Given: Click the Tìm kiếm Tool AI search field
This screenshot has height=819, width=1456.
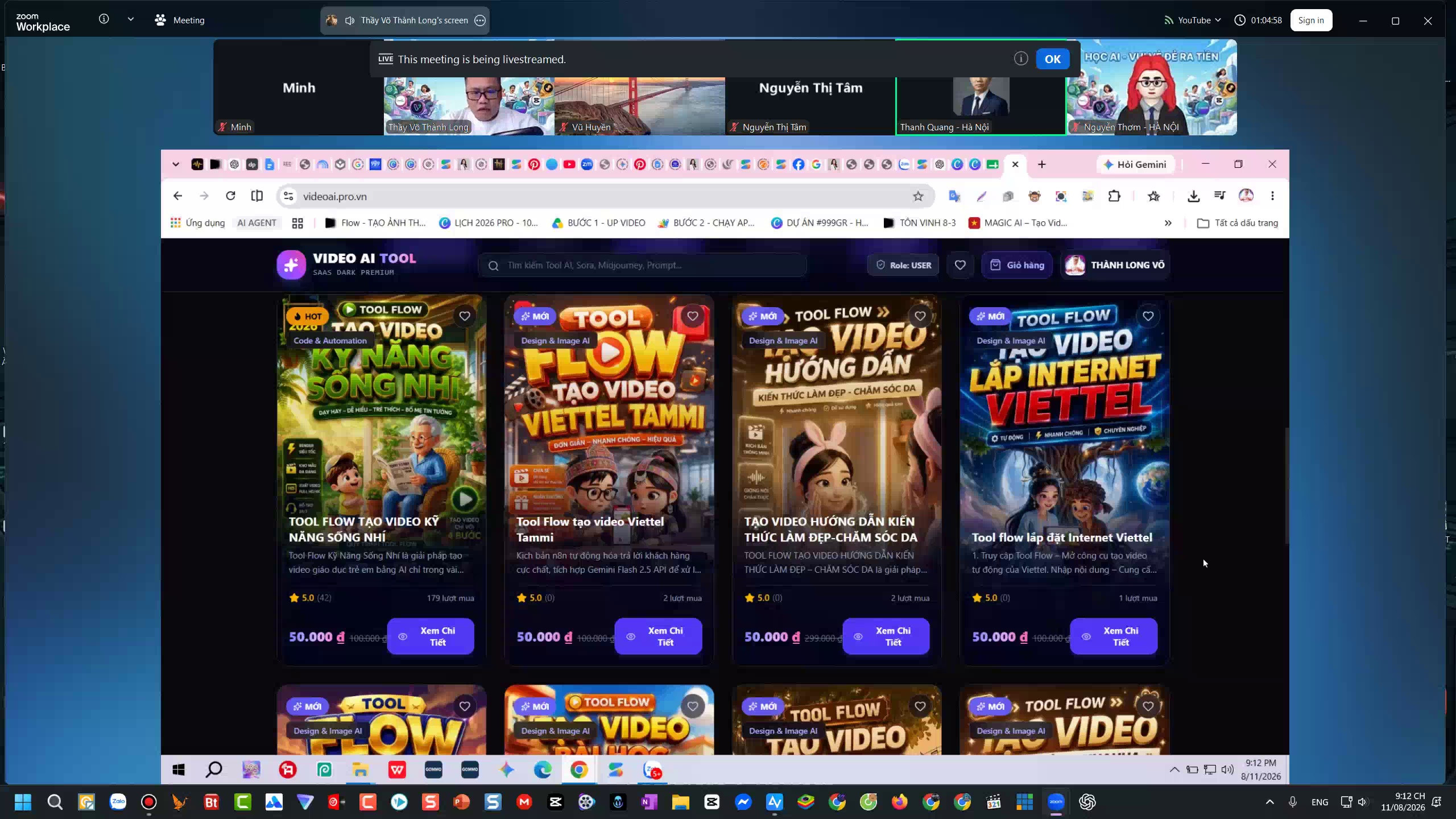Looking at the screenshot, I should 642,265.
